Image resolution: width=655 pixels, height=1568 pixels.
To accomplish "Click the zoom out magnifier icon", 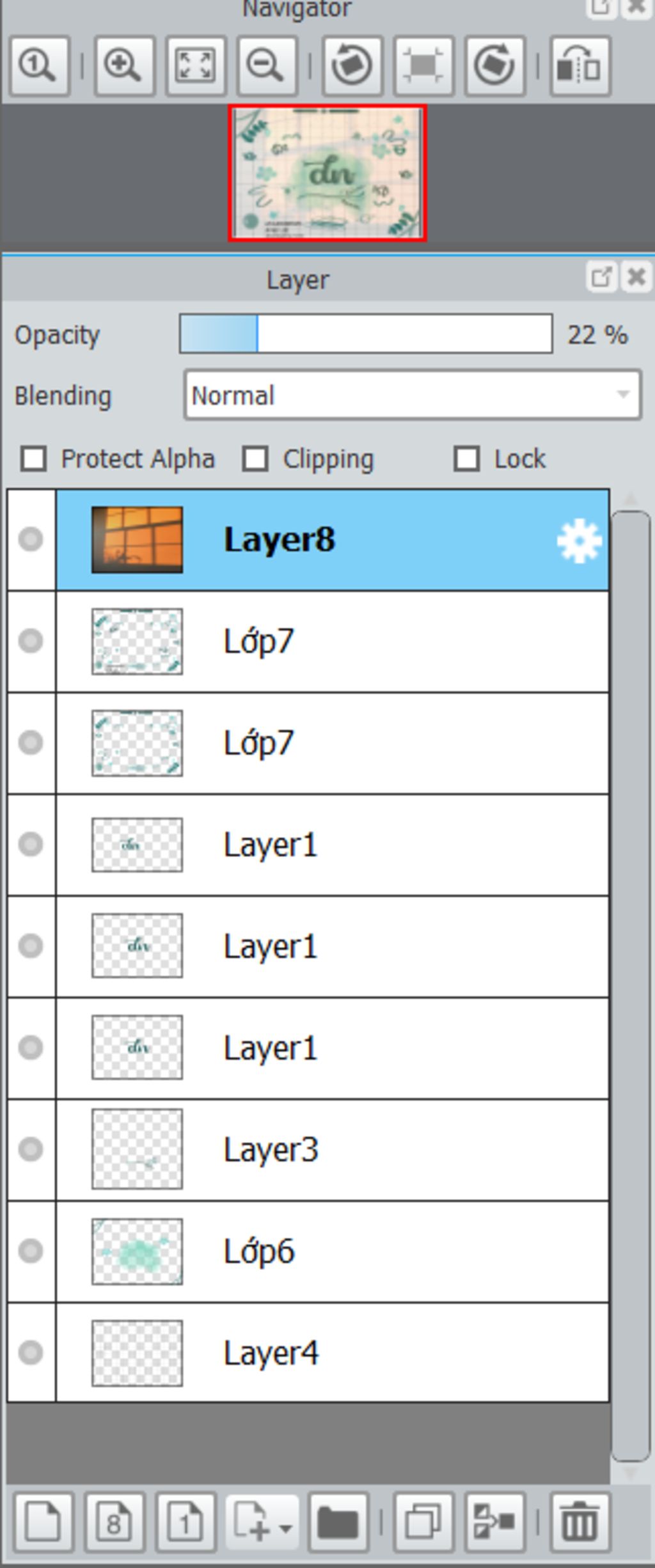I will coord(267,66).
